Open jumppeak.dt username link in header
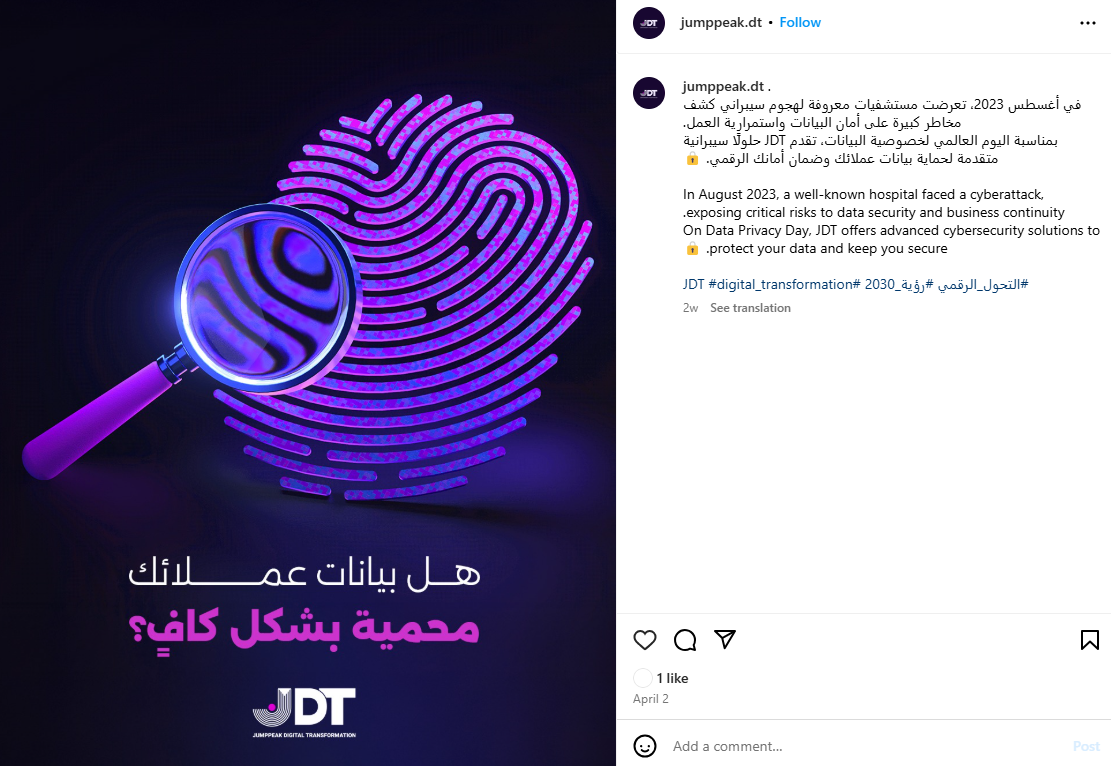This screenshot has width=1111, height=766. pos(721,23)
